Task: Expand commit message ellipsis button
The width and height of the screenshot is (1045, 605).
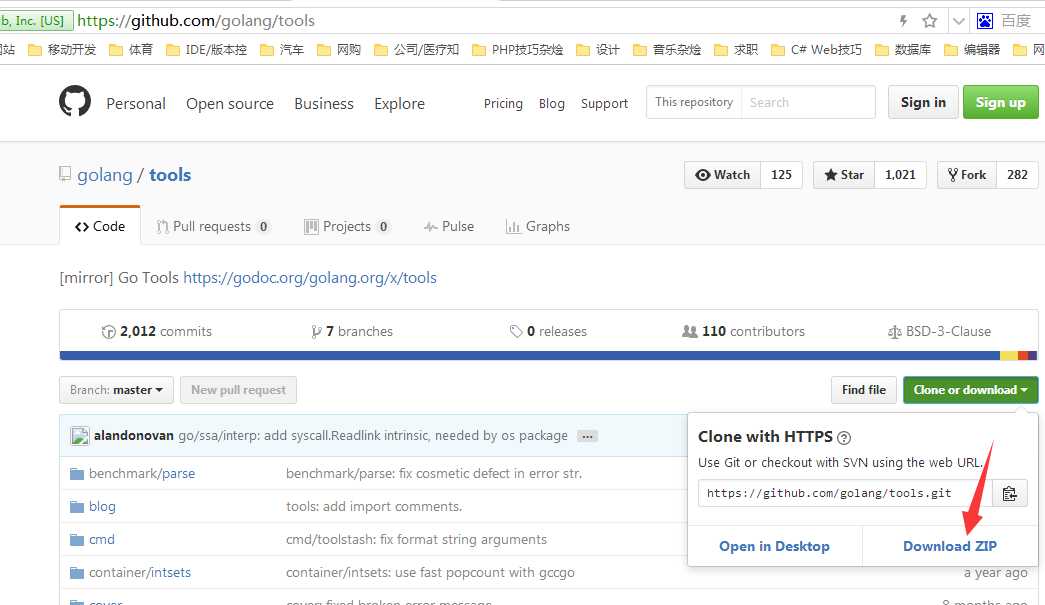Action: (587, 436)
